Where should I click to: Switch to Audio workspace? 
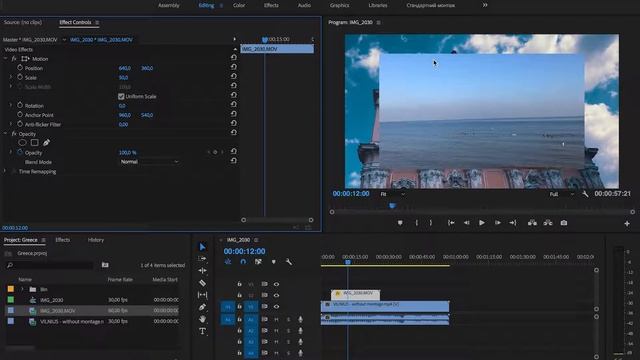[x=304, y=5]
